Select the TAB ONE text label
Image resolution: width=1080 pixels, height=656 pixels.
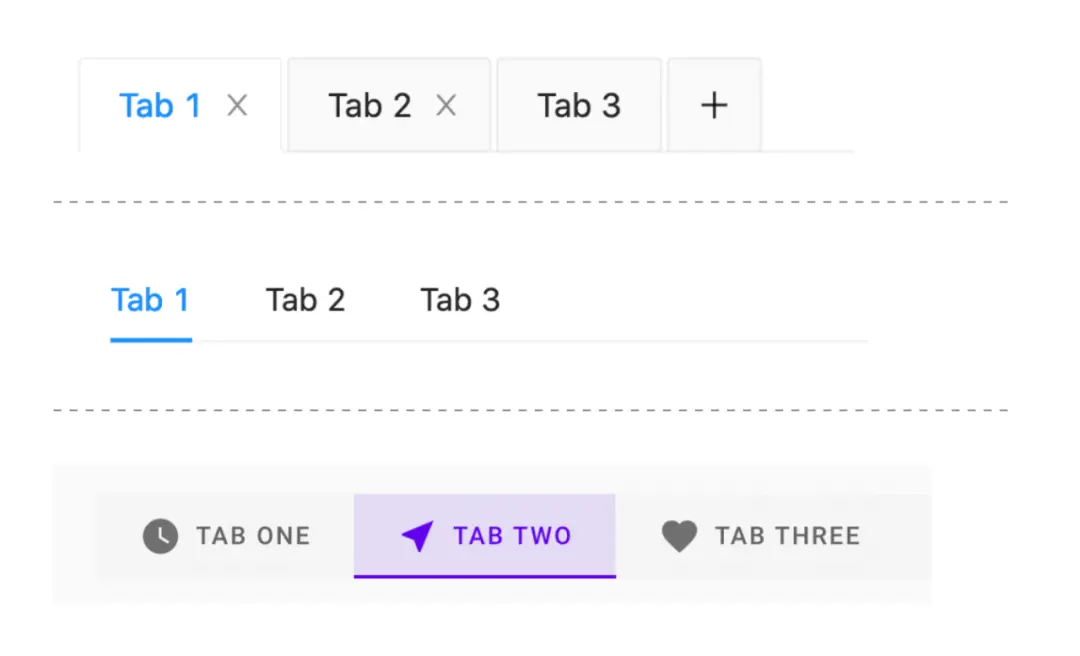pyautogui.click(x=253, y=536)
